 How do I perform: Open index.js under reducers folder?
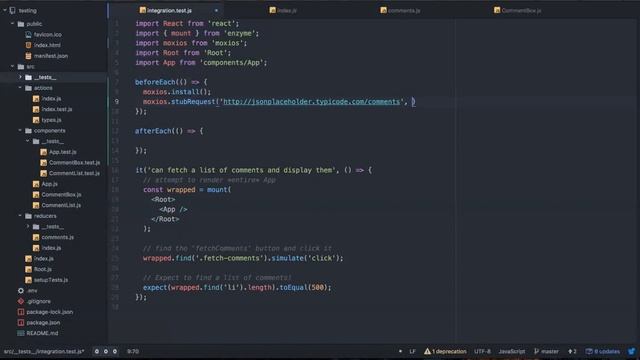pos(51,248)
